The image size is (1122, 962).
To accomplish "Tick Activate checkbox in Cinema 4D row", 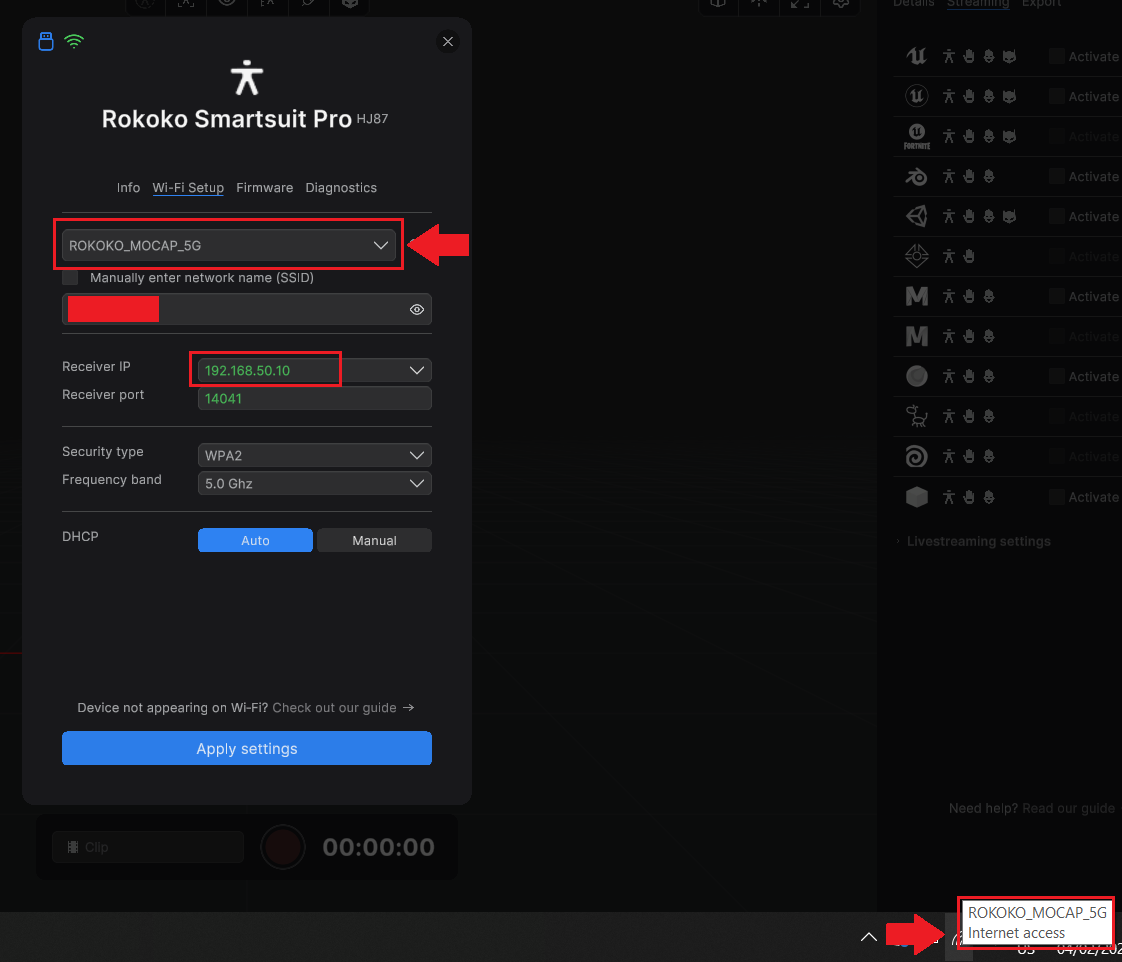I will point(1057,376).
